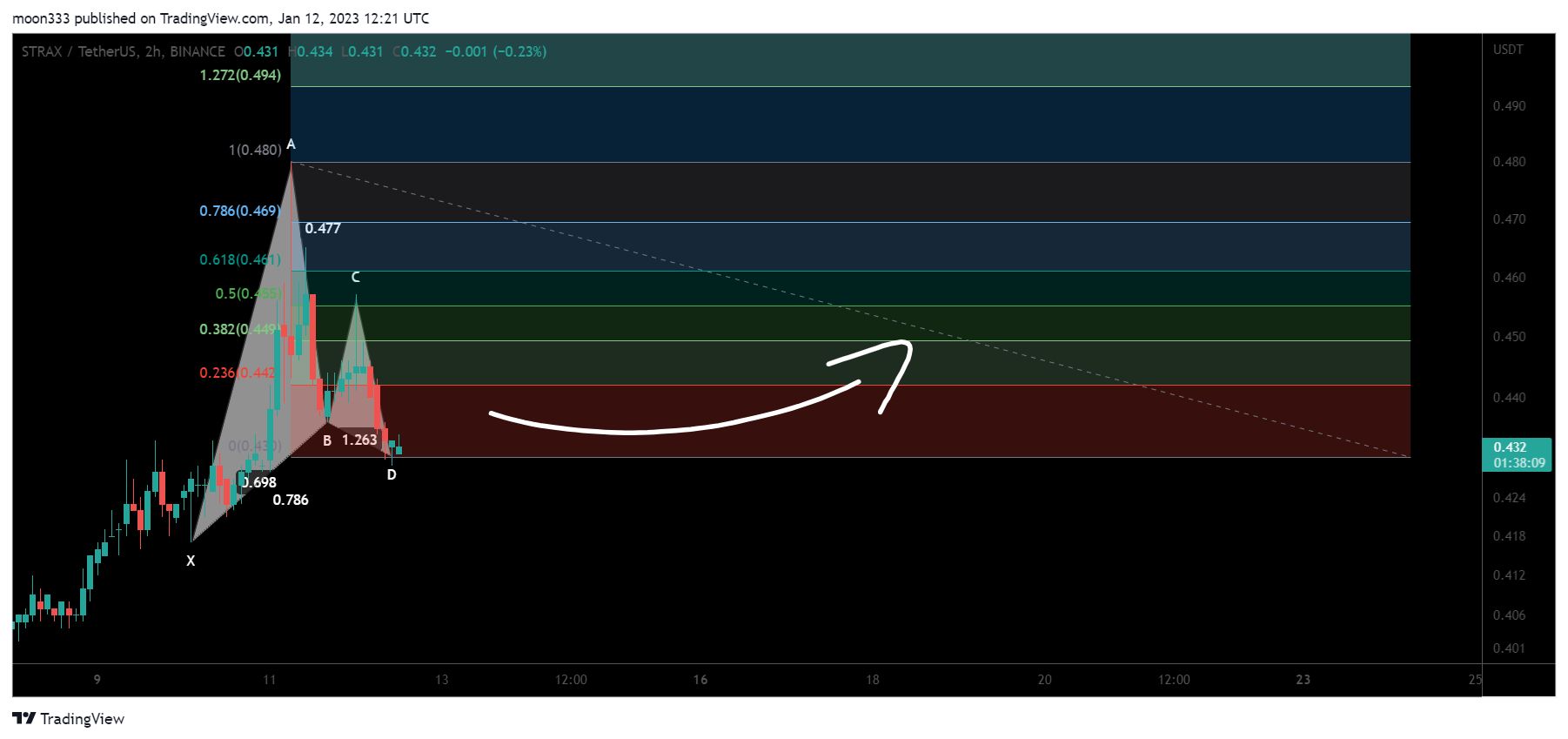Click the 0.786 ratio label below the pattern
This screenshot has height=739, width=1568.
[x=291, y=500]
